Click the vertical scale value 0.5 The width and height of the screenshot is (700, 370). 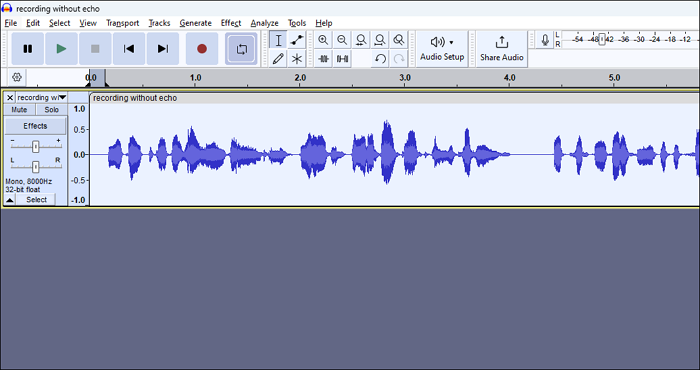pyautogui.click(x=79, y=129)
